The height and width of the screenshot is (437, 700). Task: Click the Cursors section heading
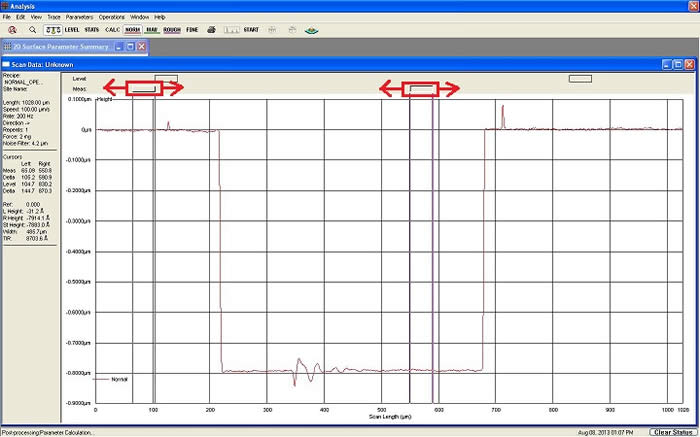click(x=12, y=157)
